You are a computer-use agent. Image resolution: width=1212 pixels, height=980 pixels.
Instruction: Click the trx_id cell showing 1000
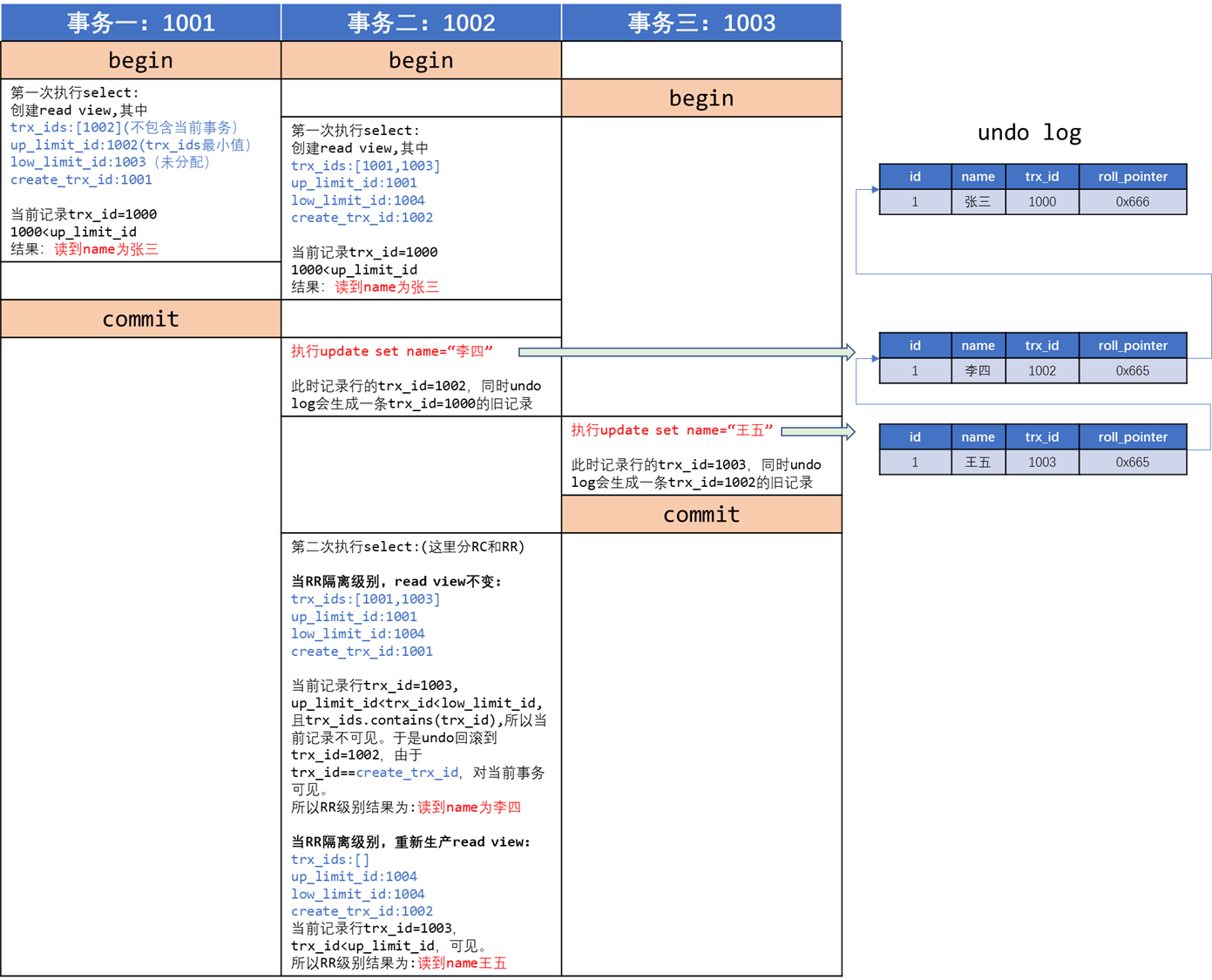pyautogui.click(x=1042, y=201)
